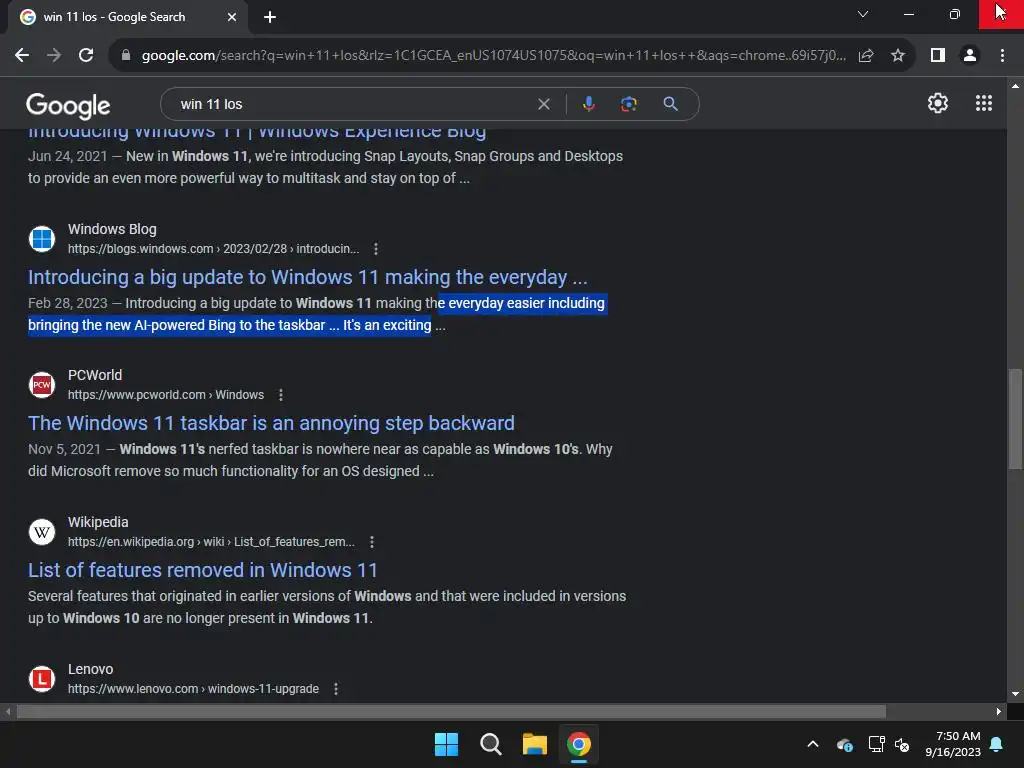1024x768 pixels.
Task: Share this page from the address bar
Action: click(x=866, y=56)
